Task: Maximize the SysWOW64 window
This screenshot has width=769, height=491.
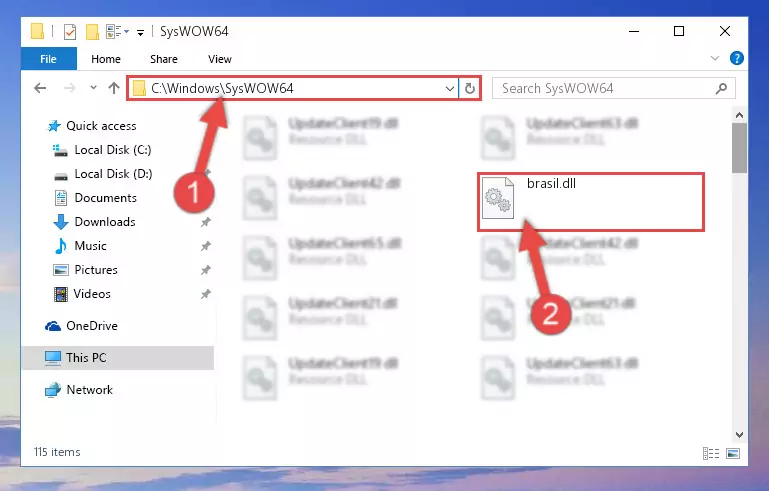Action: (679, 31)
